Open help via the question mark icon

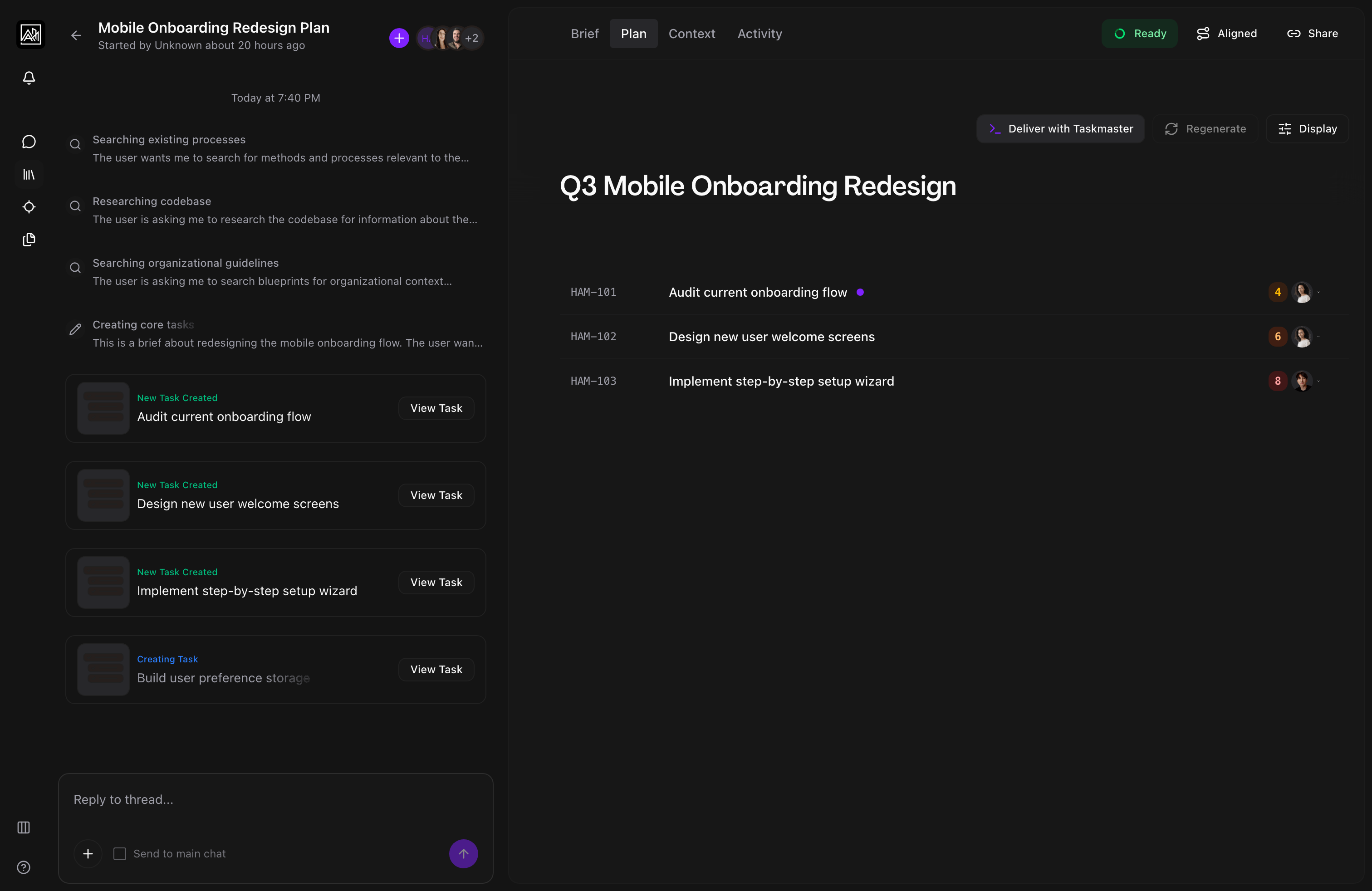point(23,867)
